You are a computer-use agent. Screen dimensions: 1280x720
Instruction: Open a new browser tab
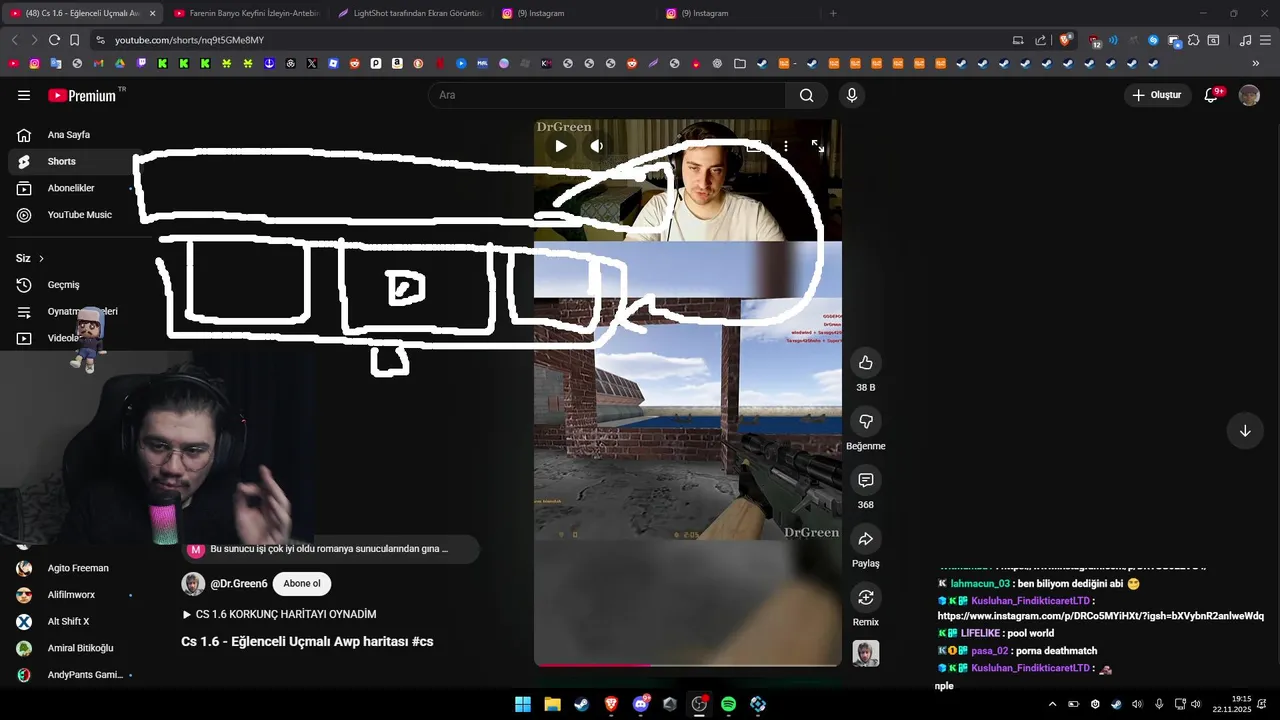tap(833, 13)
